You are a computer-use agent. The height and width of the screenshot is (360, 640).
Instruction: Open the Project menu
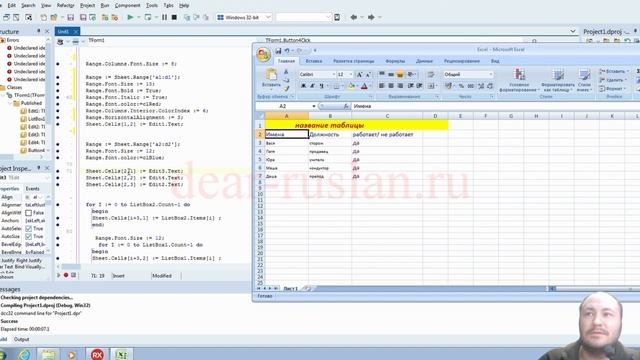point(87,5)
